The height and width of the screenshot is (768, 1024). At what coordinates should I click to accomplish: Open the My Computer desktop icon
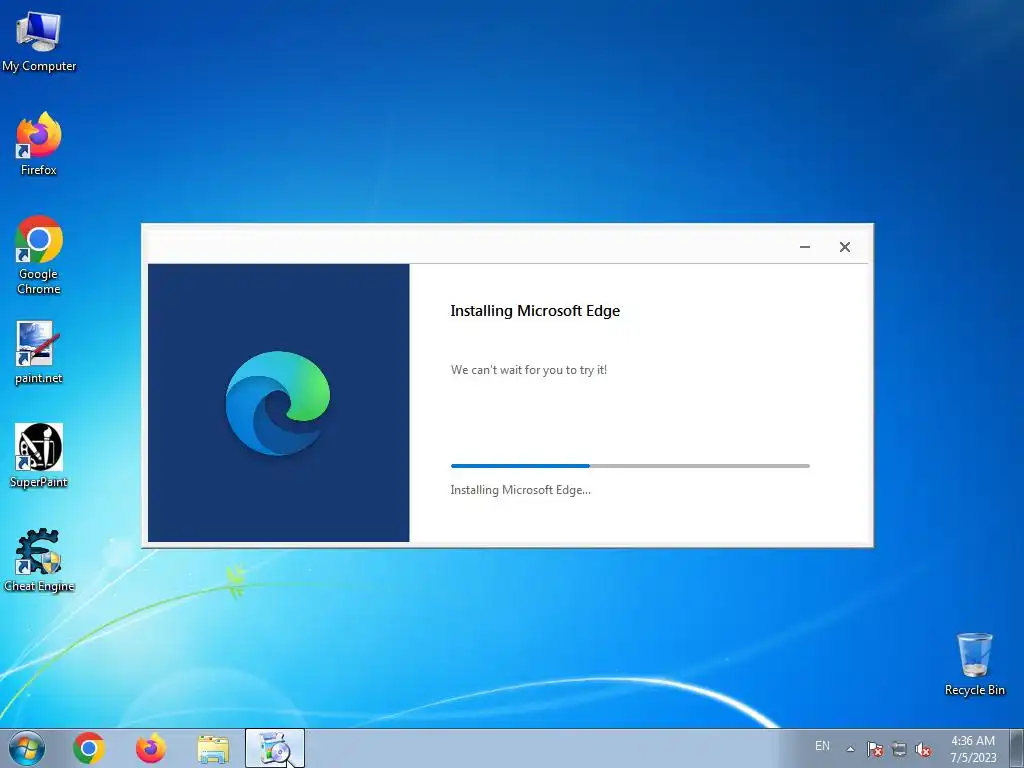pyautogui.click(x=39, y=41)
